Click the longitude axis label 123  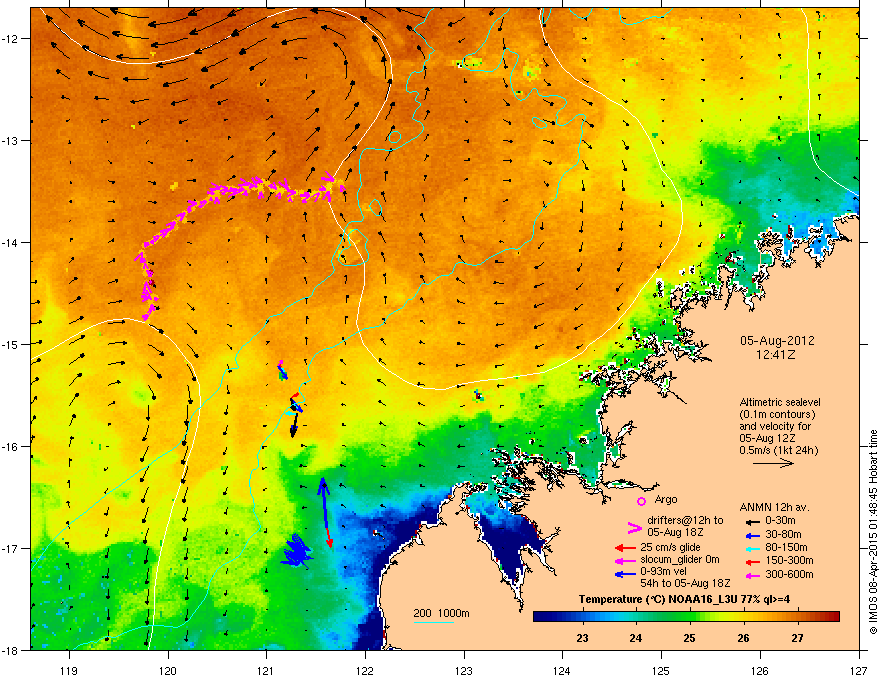point(464,670)
